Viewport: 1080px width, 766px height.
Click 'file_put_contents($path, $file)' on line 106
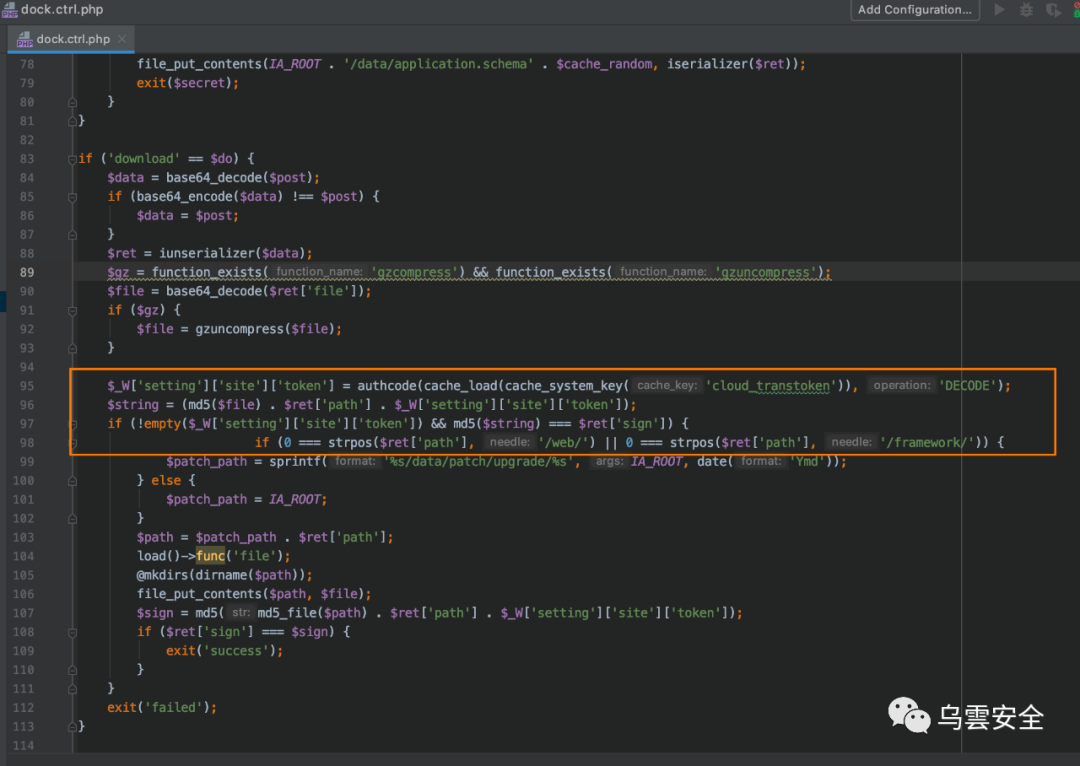pyautogui.click(x=250, y=594)
